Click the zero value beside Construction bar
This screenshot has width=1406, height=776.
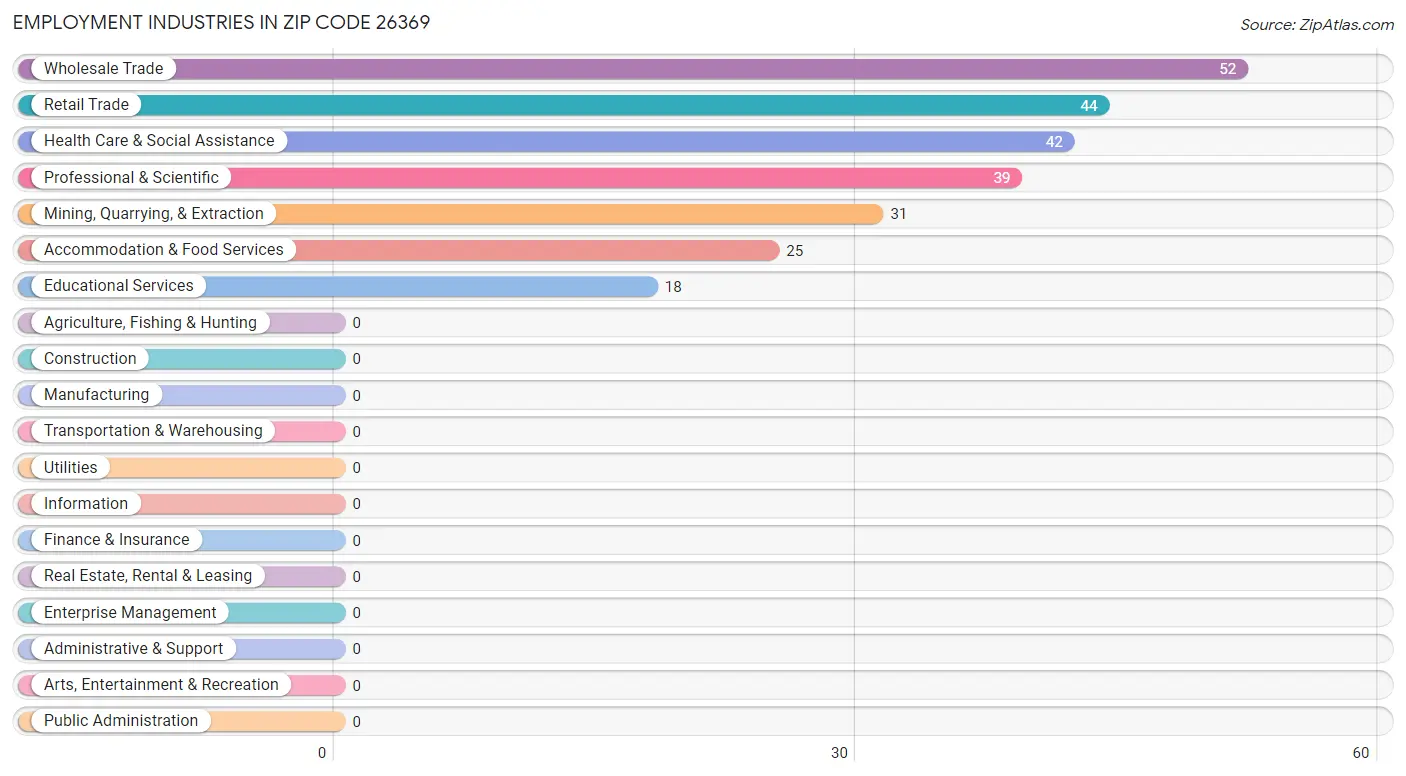coord(356,359)
